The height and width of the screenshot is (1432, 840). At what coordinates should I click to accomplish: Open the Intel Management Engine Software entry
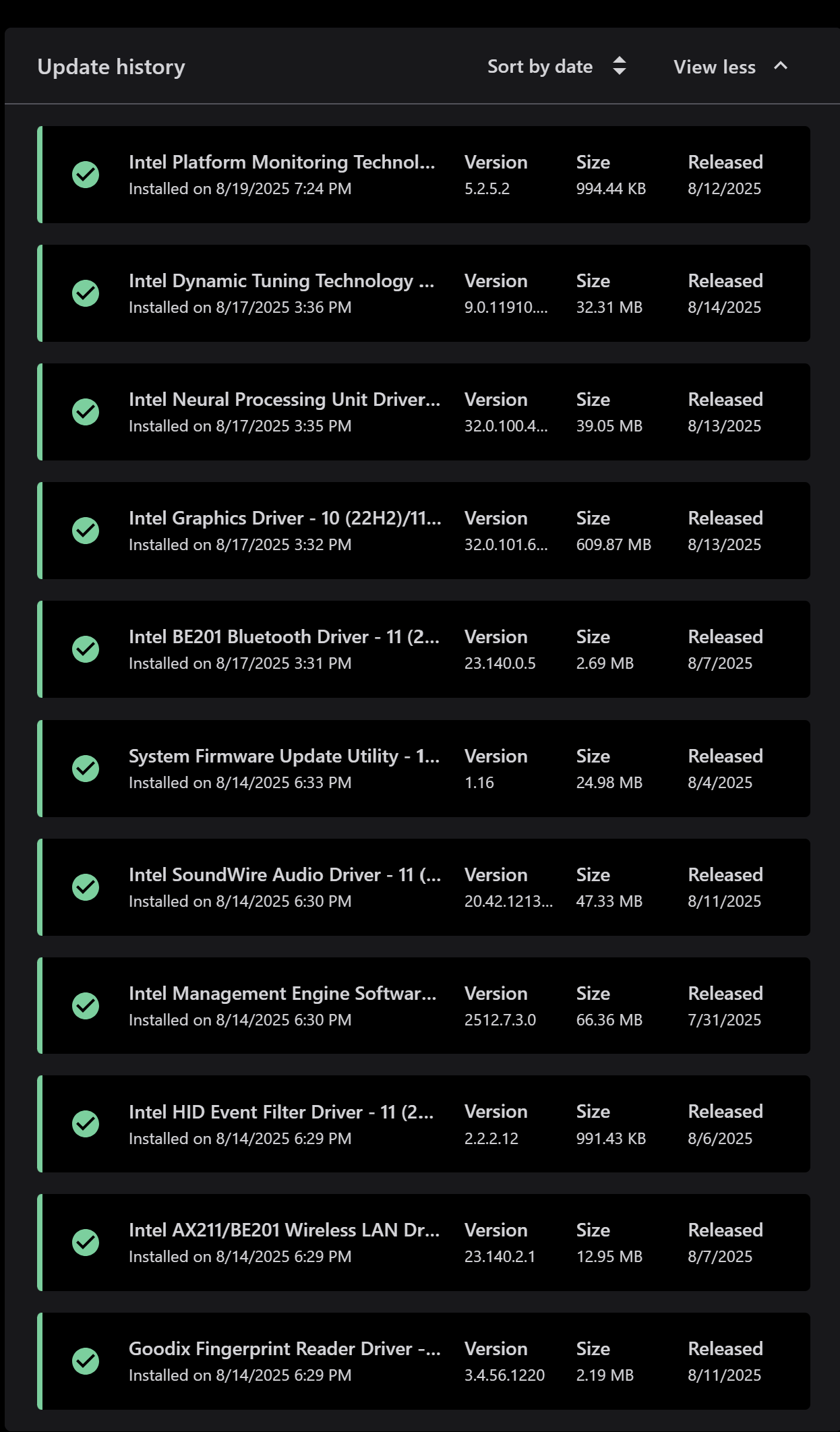click(x=282, y=994)
